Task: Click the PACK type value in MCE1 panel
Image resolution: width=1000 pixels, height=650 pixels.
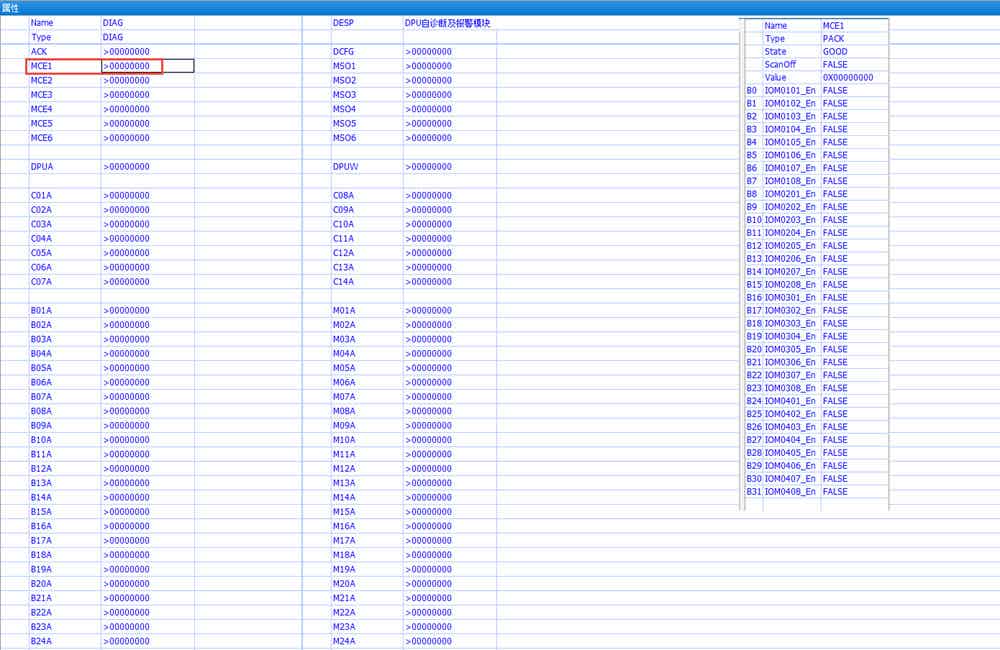Action: tap(834, 38)
